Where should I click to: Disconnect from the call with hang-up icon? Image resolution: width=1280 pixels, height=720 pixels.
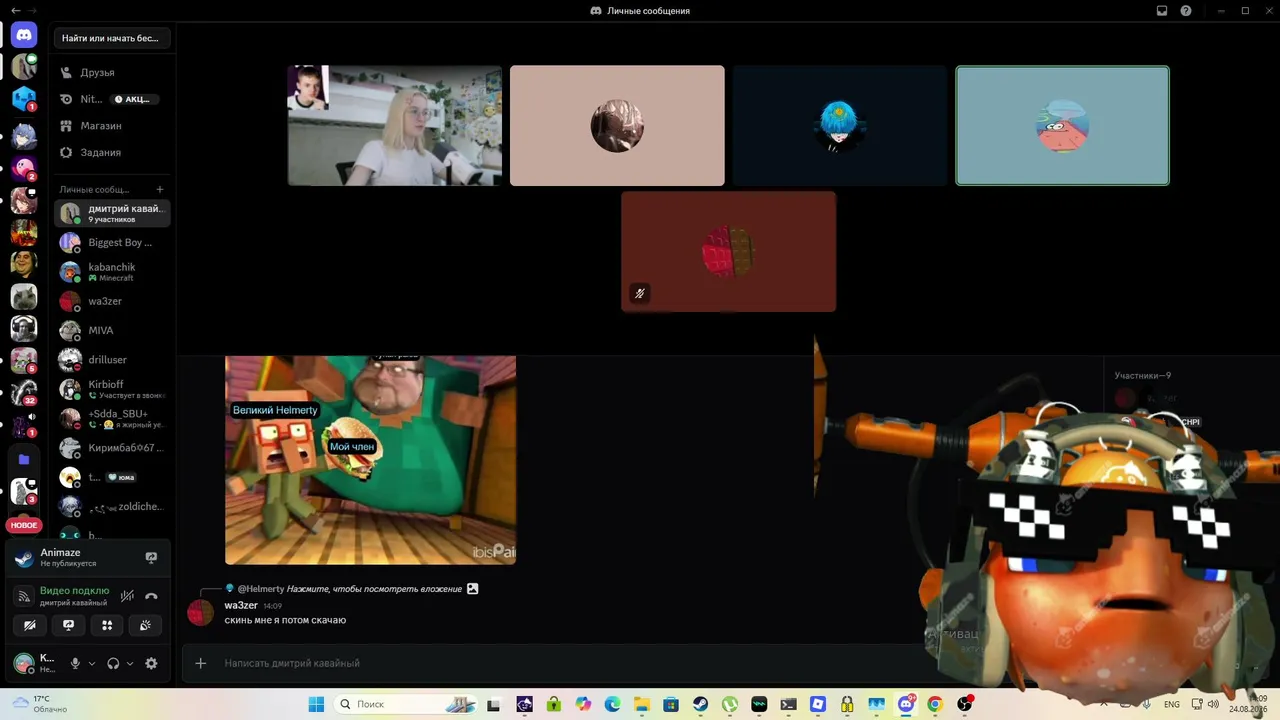pos(151,596)
